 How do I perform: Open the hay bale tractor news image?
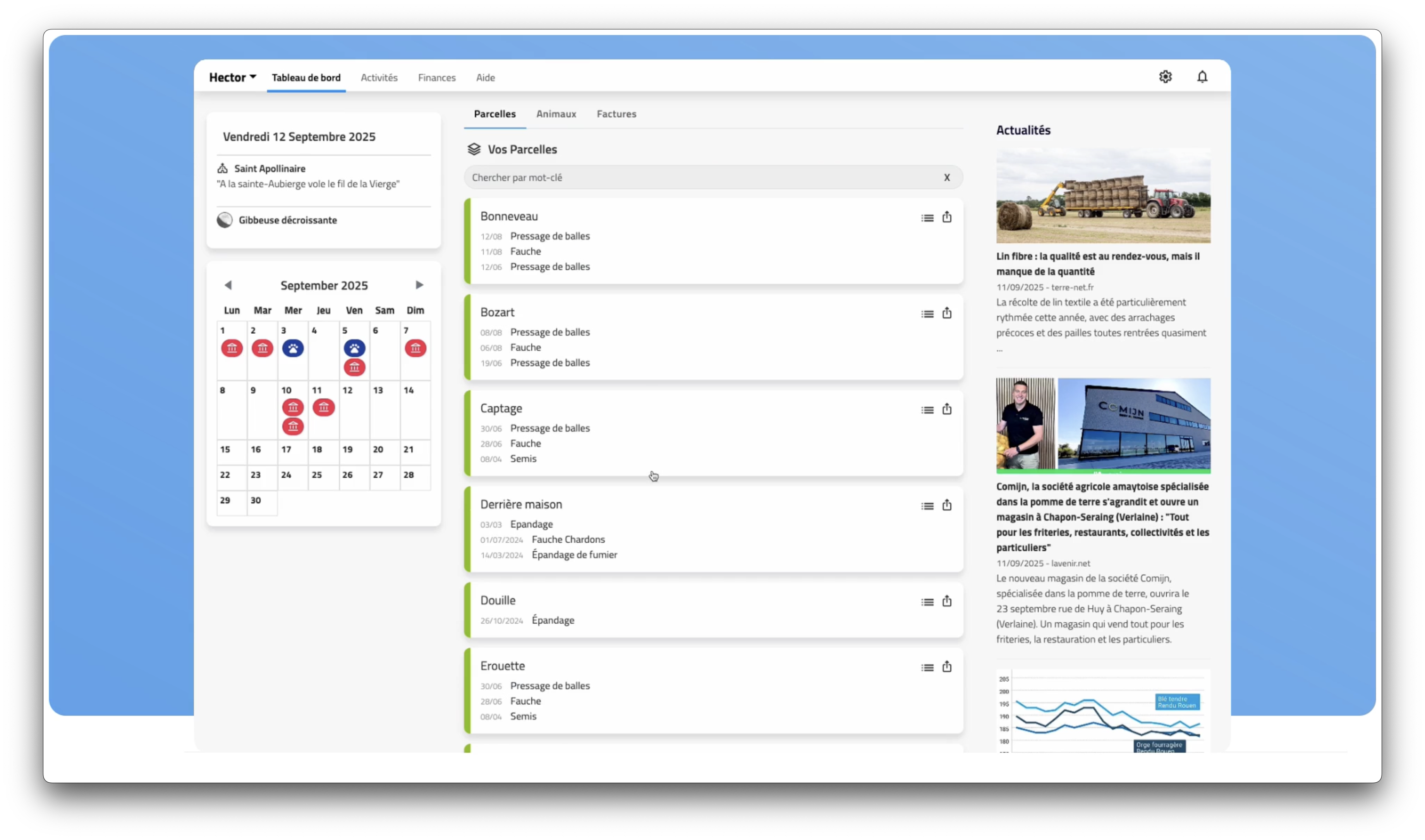[1103, 196]
